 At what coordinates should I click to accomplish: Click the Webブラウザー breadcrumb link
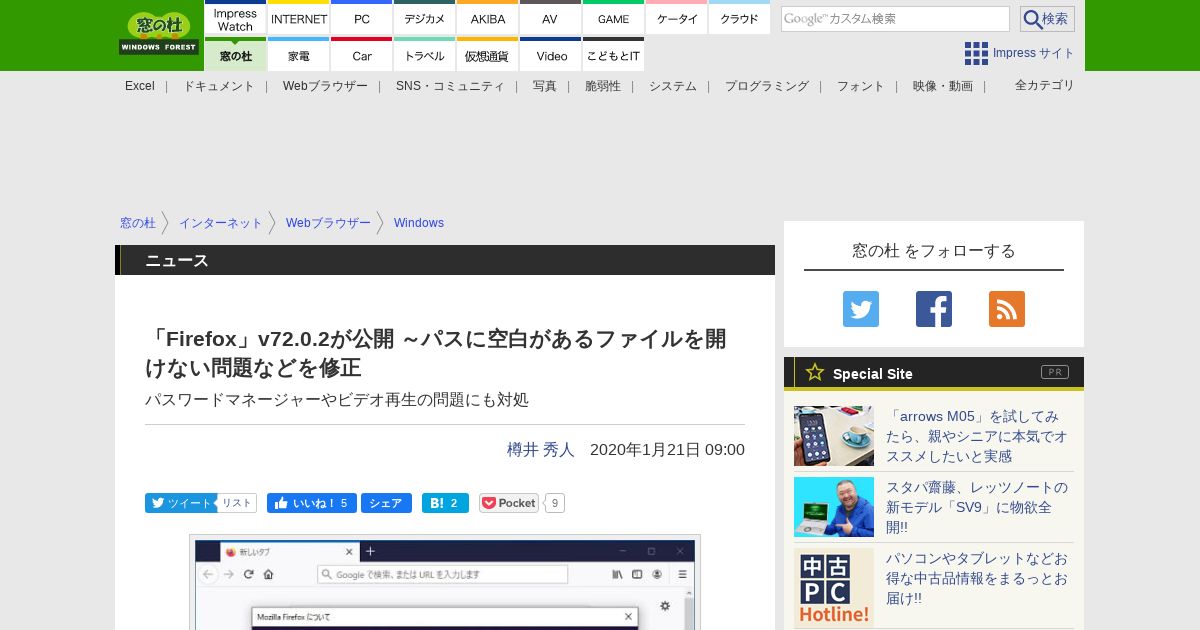[x=328, y=223]
